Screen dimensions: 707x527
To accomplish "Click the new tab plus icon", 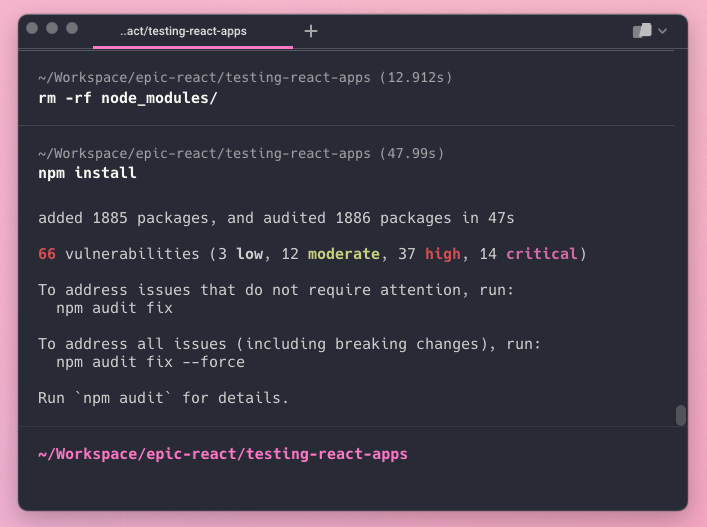I will pos(311,31).
